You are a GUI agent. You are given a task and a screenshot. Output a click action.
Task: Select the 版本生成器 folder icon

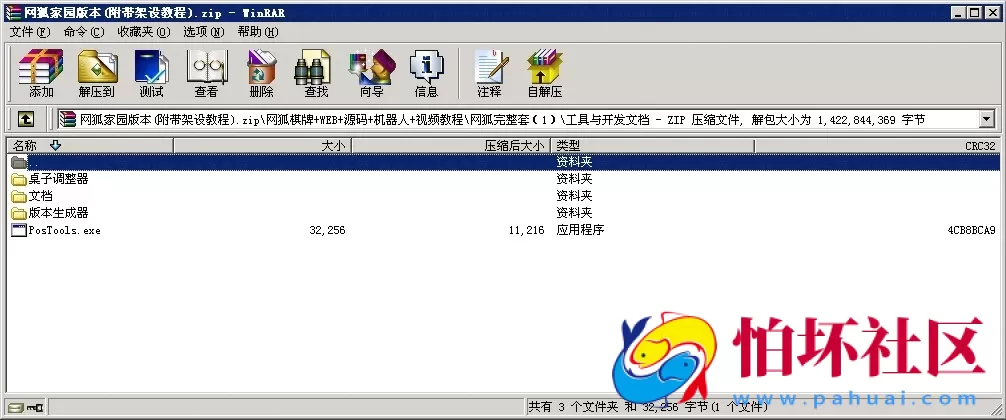click(x=19, y=212)
